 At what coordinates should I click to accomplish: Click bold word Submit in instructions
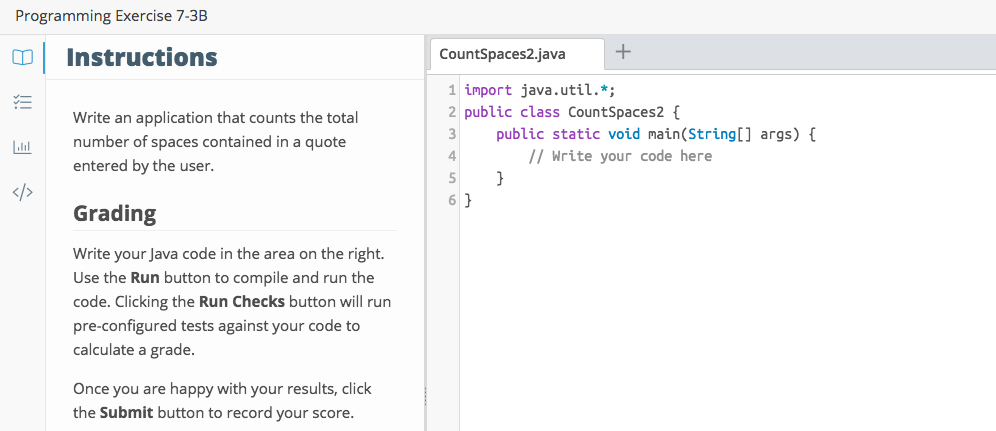(x=126, y=413)
